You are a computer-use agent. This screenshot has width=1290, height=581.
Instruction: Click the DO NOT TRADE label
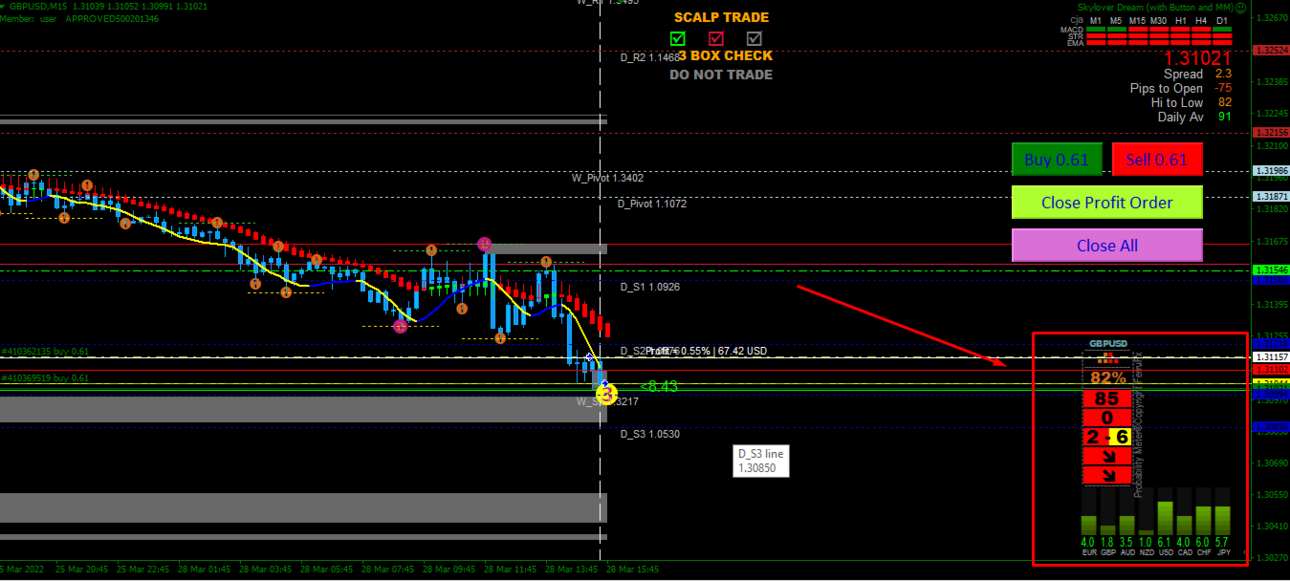pyautogui.click(x=721, y=74)
